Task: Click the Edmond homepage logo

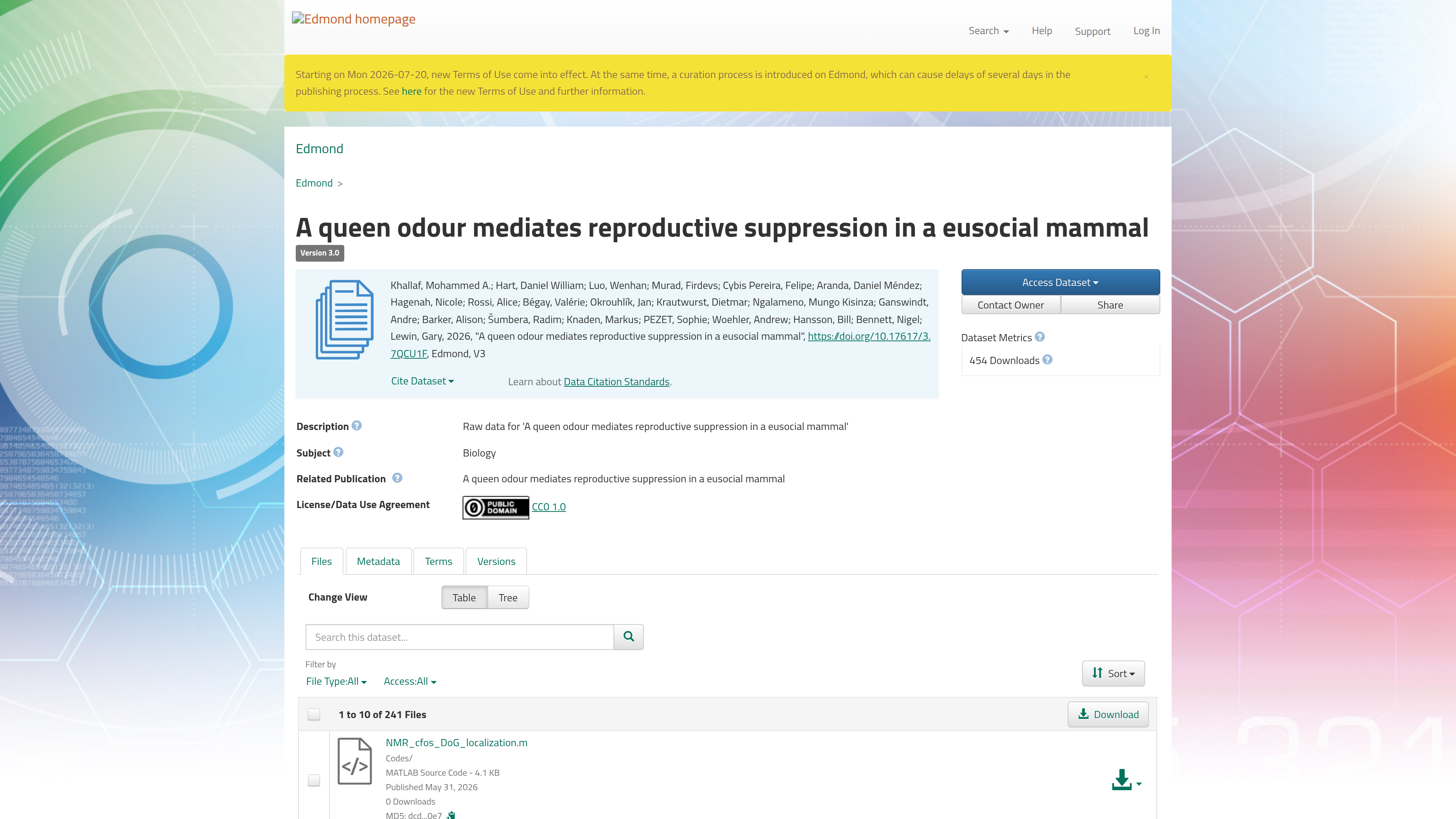Action: coord(354,19)
